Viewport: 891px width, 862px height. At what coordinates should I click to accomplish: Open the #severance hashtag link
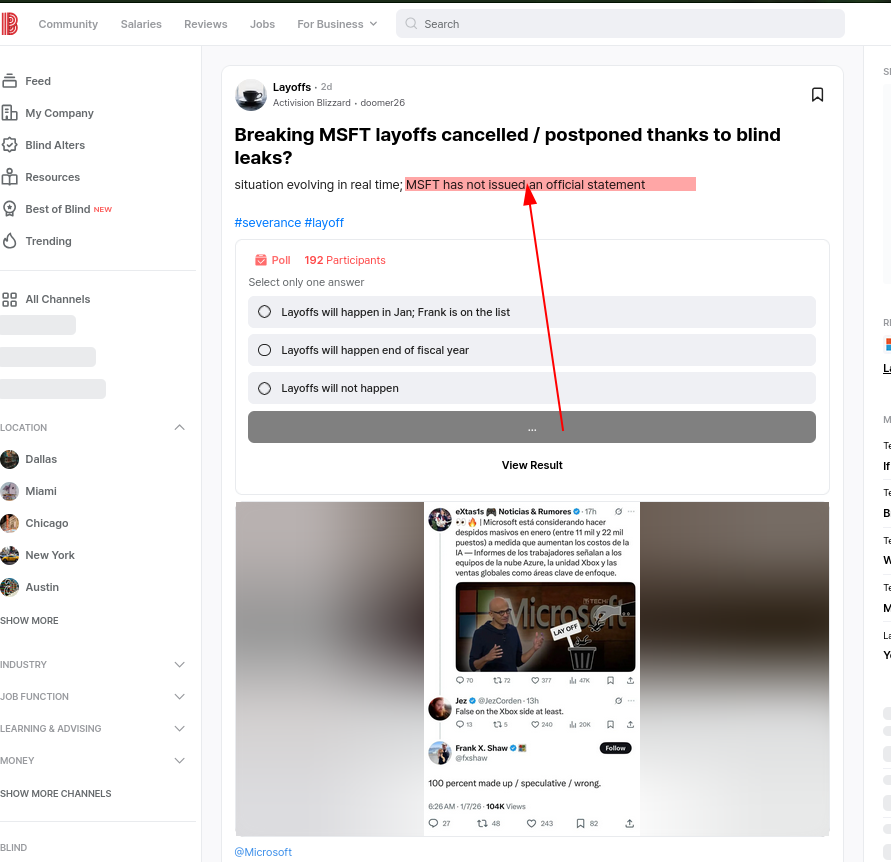coord(267,223)
